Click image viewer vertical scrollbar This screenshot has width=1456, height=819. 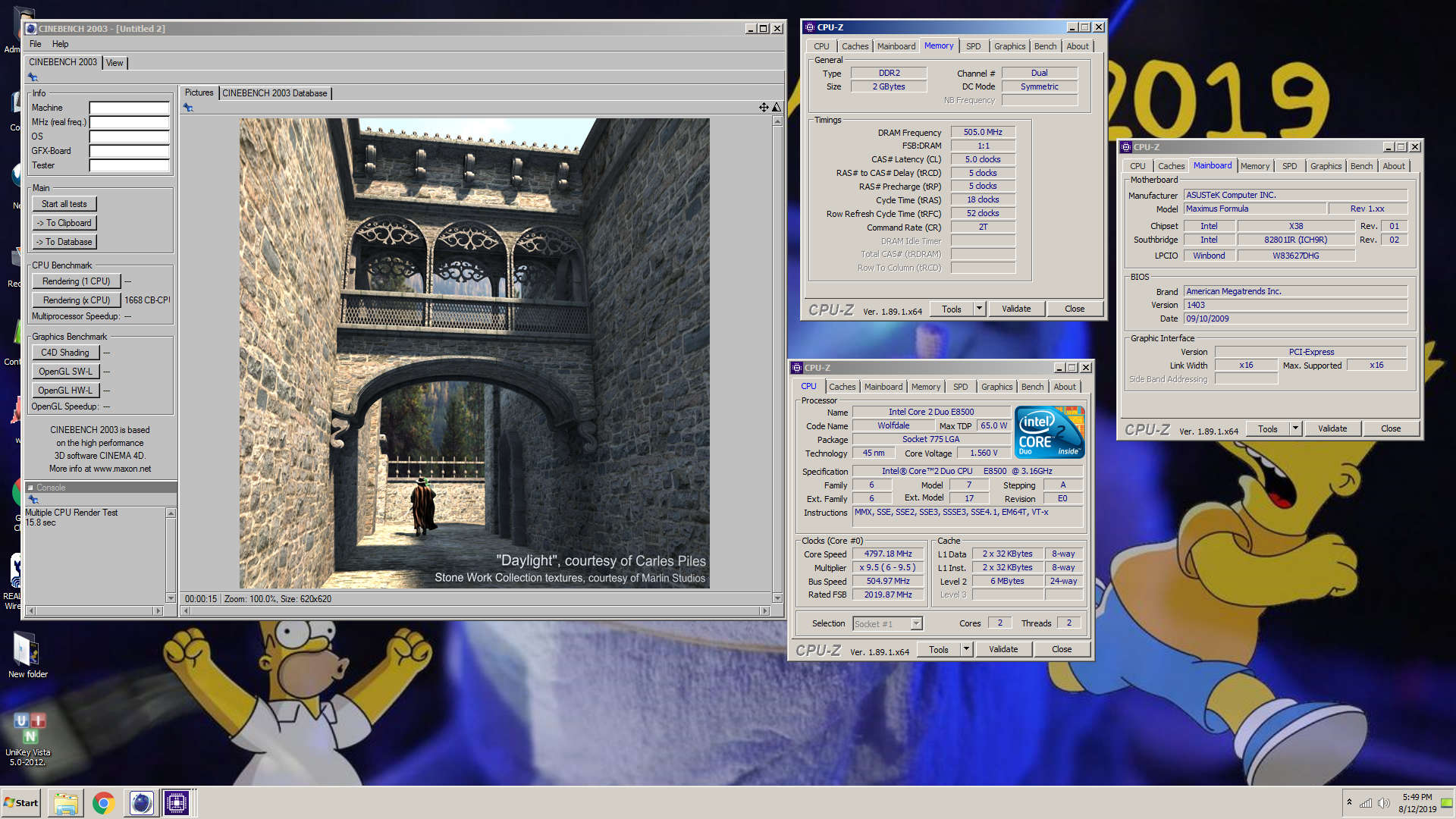coord(777,359)
